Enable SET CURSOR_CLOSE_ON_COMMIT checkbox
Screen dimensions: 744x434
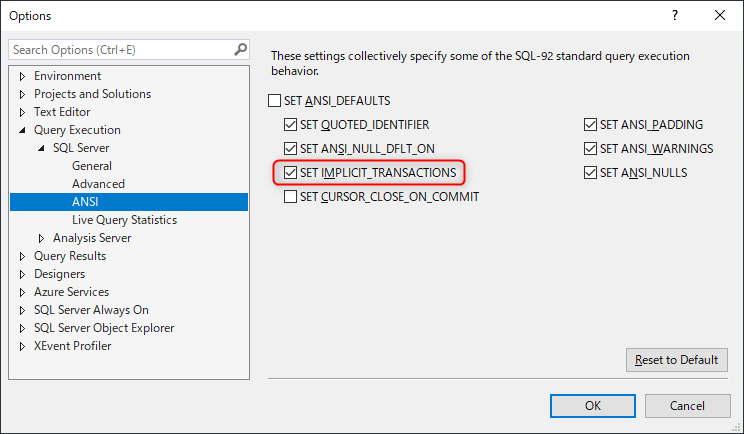[291, 197]
